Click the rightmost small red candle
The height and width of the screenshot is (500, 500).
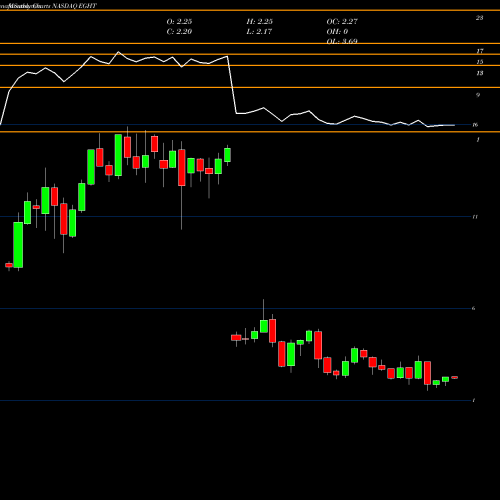click(x=455, y=377)
